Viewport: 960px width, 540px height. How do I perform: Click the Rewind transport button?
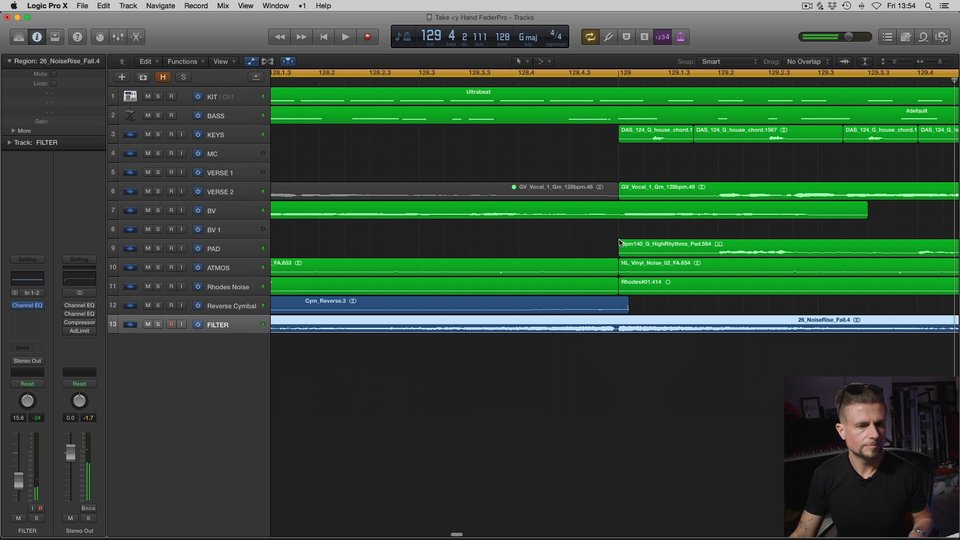(x=279, y=37)
